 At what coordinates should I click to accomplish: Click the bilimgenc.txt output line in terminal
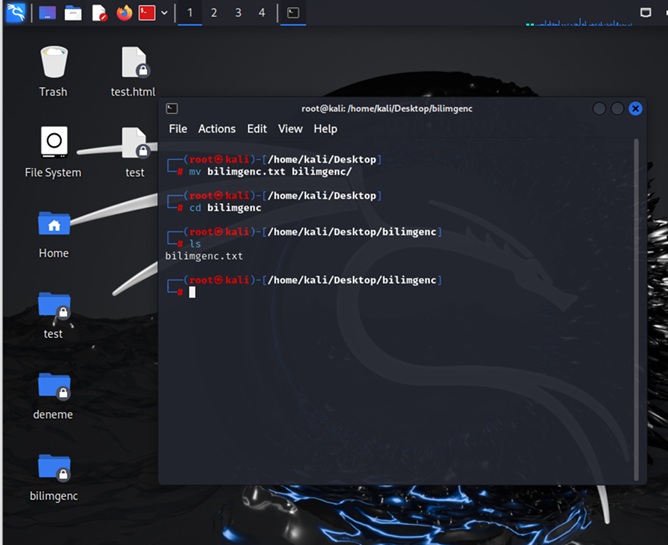coord(204,256)
